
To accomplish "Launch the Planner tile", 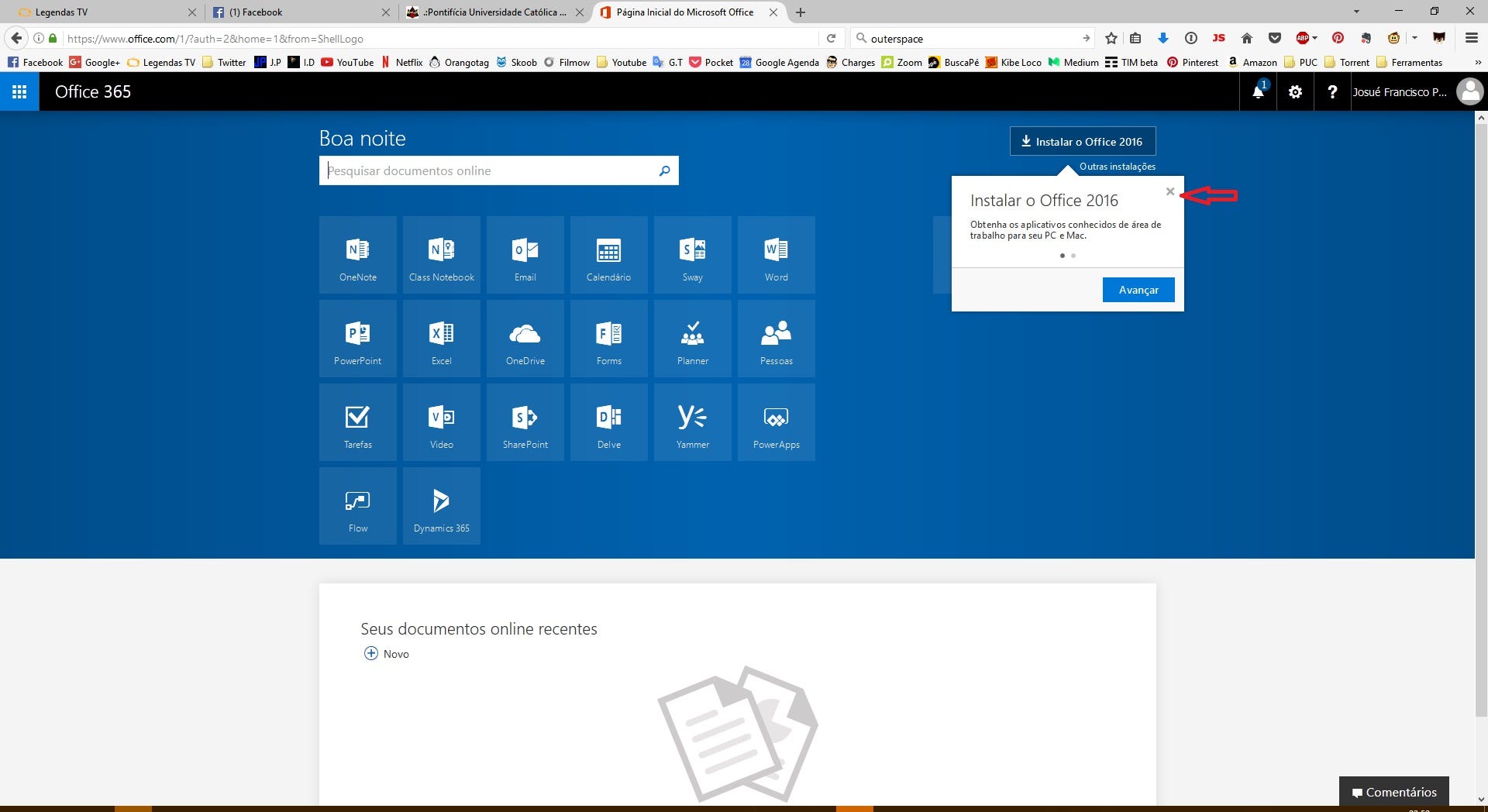I will coord(693,339).
